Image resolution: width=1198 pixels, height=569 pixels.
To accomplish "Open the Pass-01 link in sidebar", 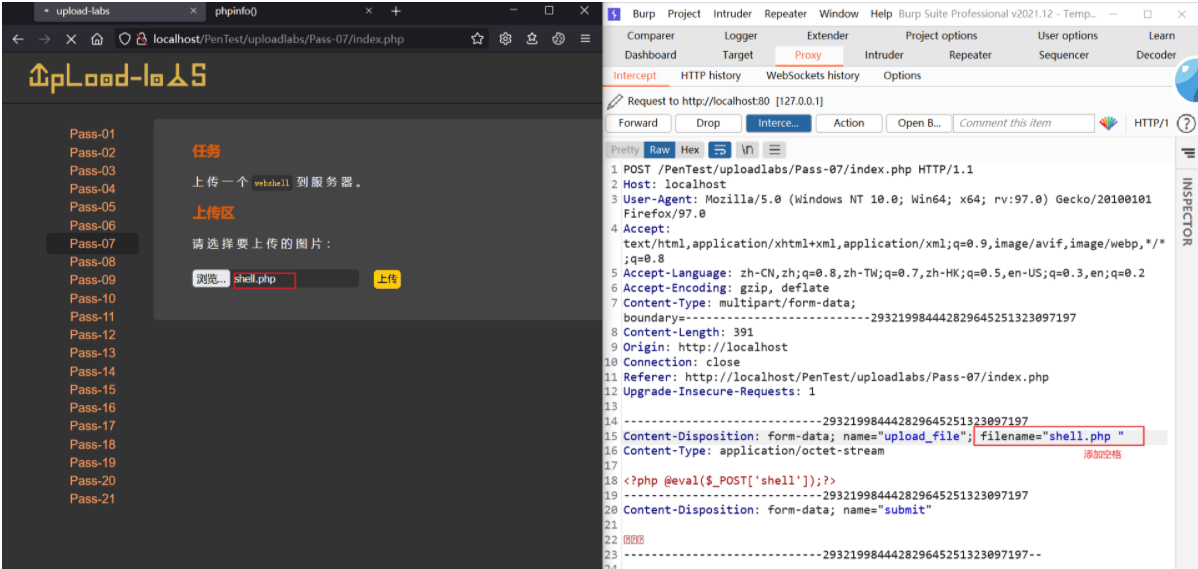I will tap(92, 134).
